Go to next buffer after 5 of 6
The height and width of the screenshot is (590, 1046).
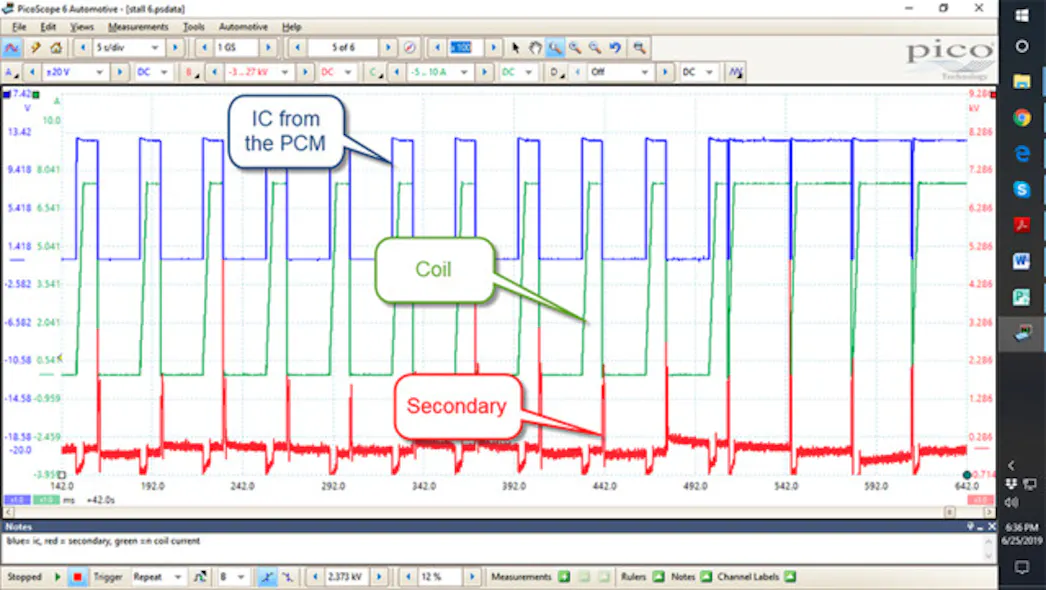[x=388, y=48]
